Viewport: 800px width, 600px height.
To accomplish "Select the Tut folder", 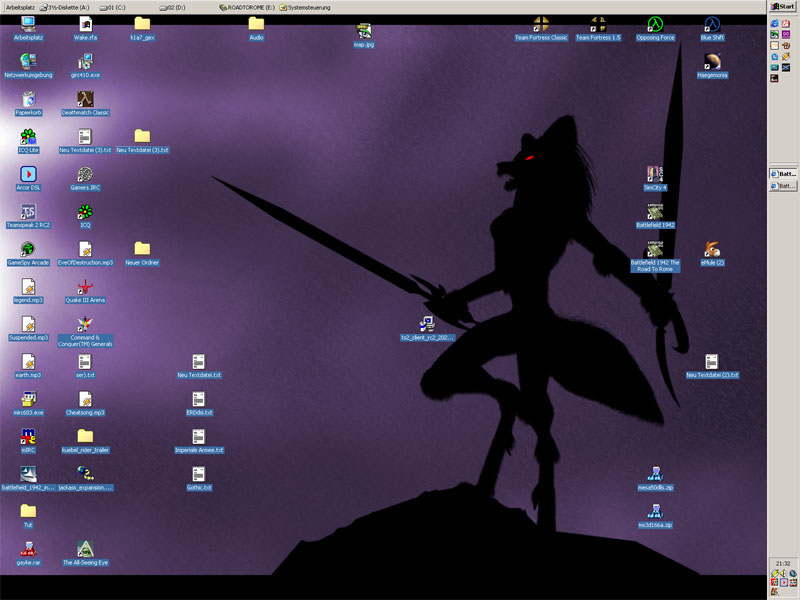I will [x=28, y=516].
